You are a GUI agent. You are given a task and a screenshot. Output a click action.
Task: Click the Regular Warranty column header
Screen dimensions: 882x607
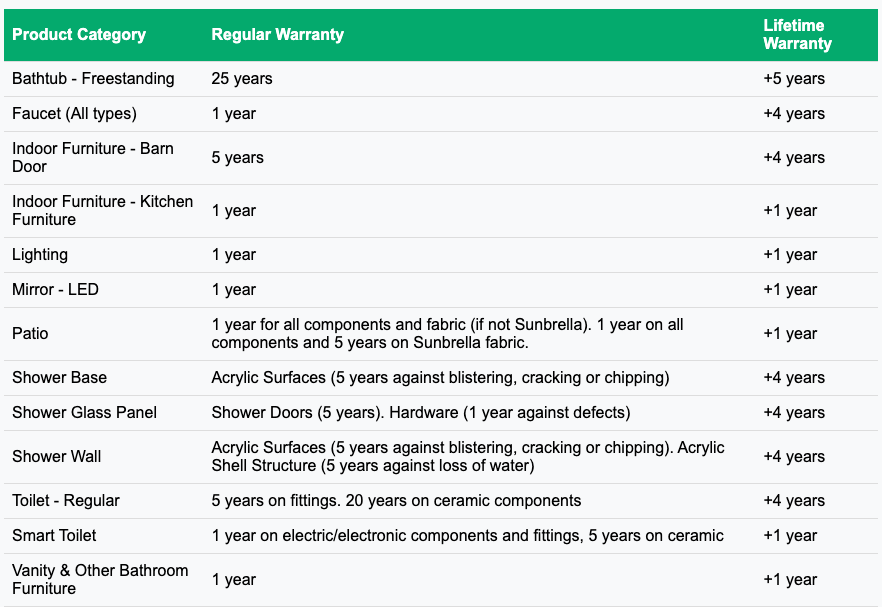[x=277, y=35]
